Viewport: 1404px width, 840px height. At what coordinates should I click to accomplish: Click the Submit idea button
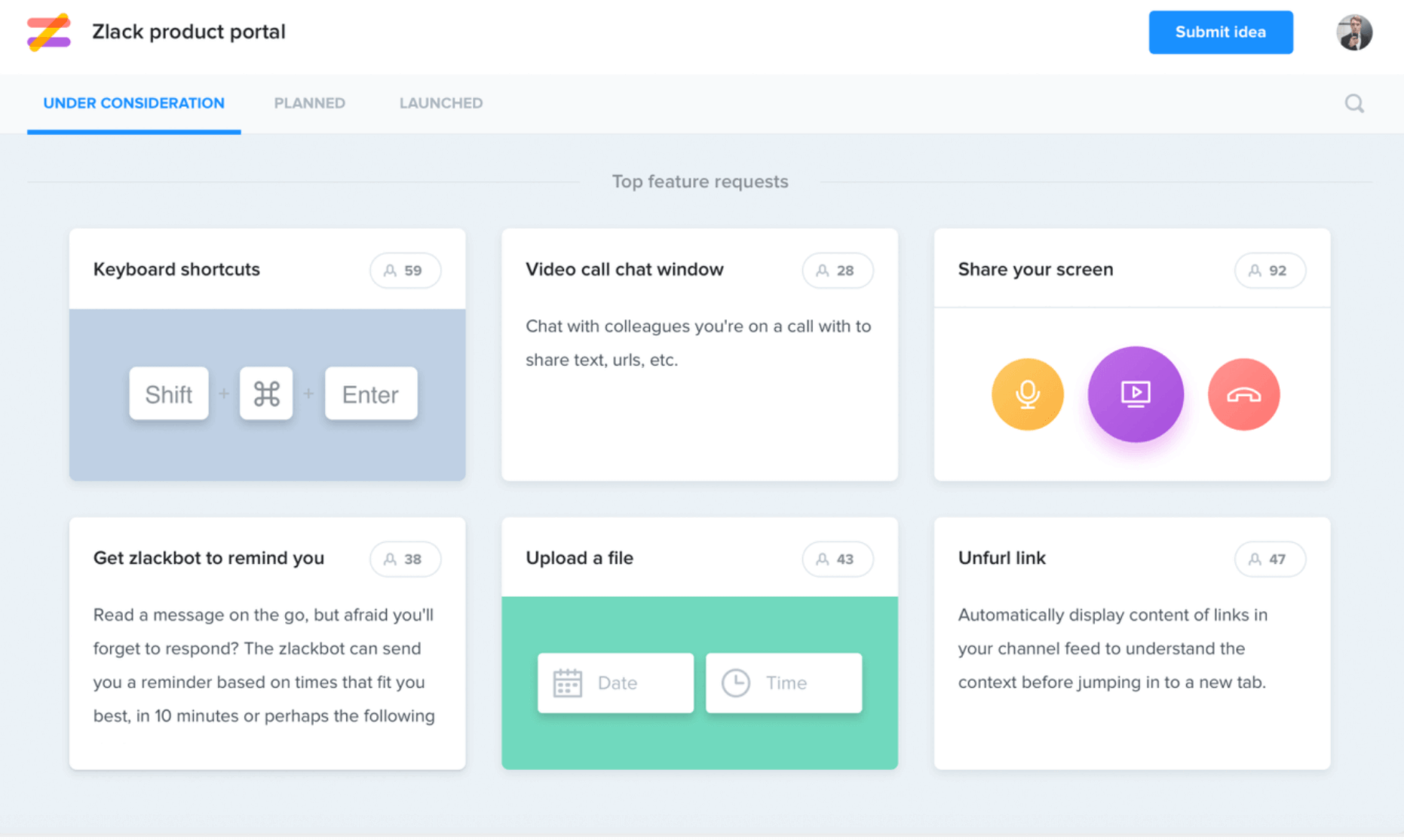tap(1221, 32)
